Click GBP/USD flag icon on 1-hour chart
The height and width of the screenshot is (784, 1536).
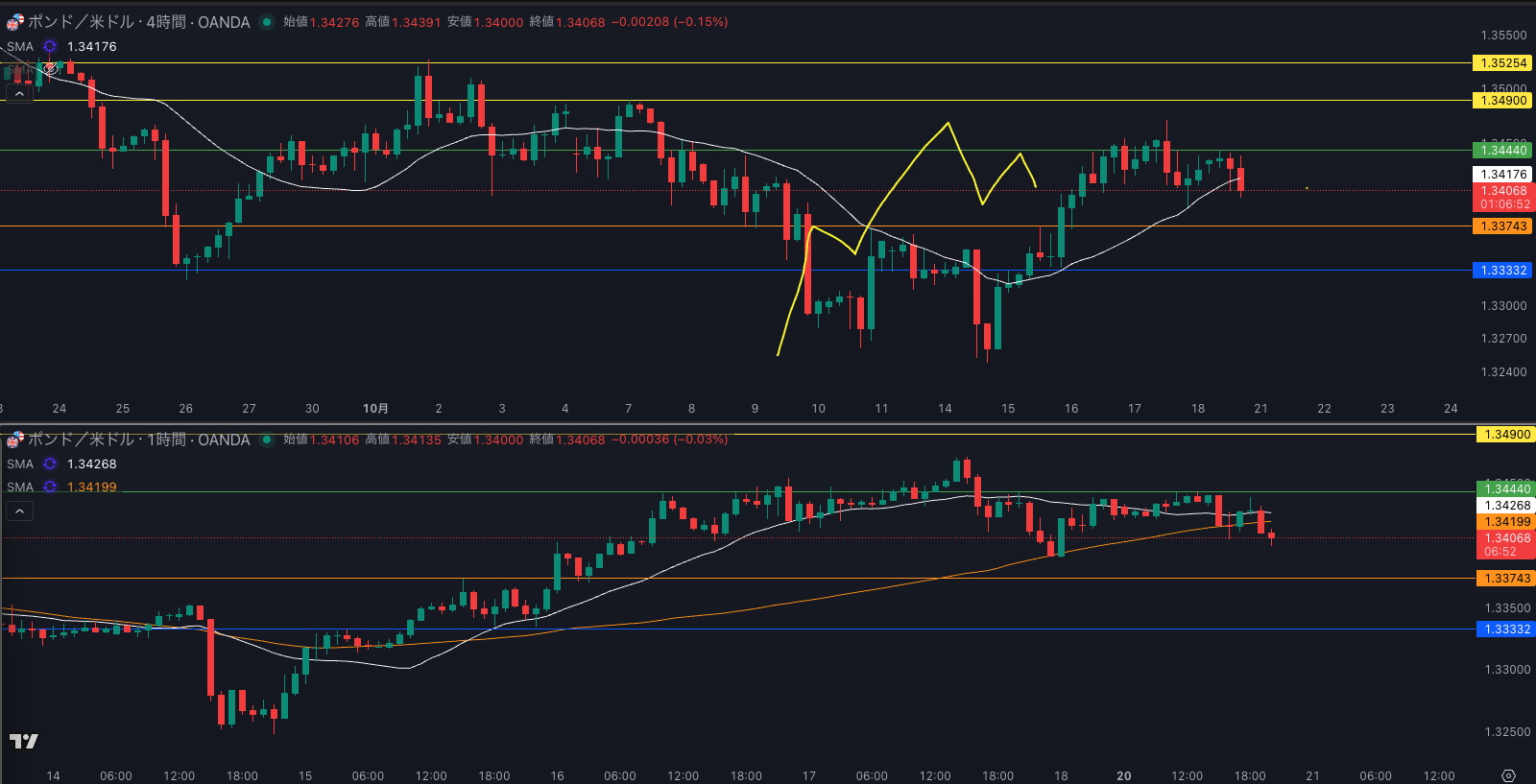click(14, 440)
